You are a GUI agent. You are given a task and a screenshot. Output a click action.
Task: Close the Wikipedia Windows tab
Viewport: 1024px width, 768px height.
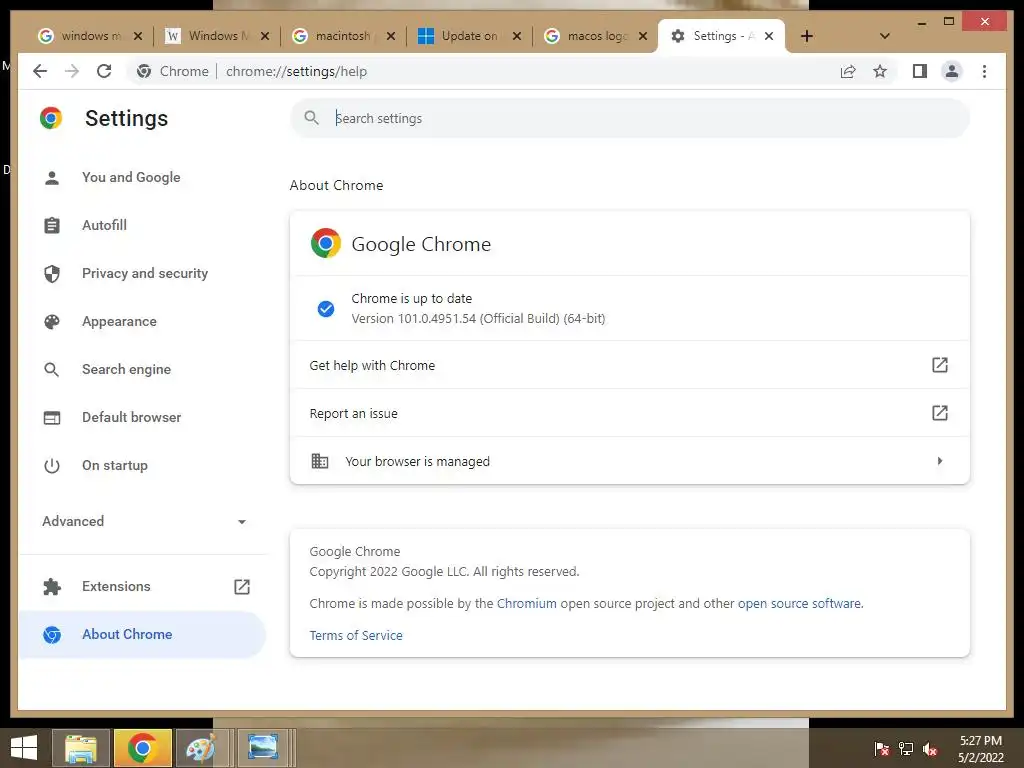point(264,36)
